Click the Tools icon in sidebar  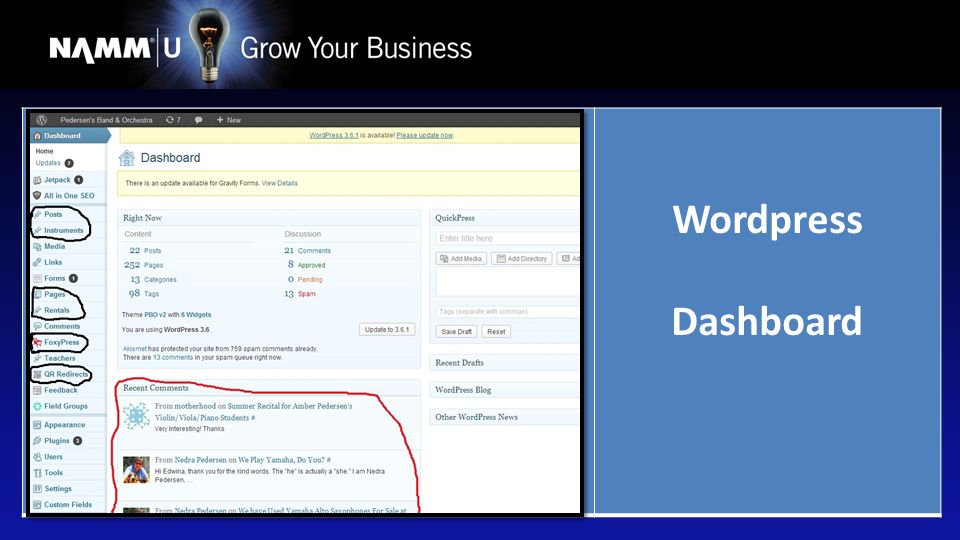coord(37,473)
